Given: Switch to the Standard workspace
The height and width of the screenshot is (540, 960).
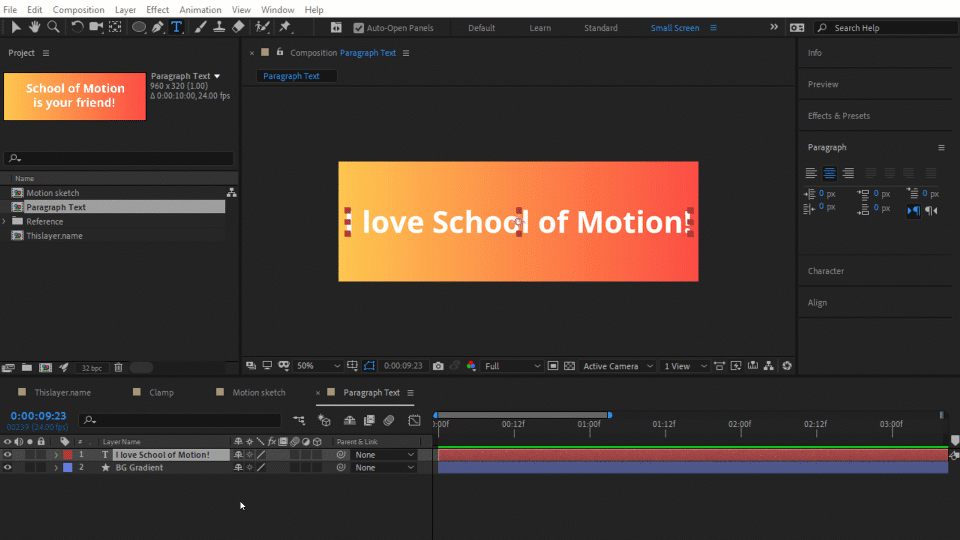Looking at the screenshot, I should [x=601, y=28].
